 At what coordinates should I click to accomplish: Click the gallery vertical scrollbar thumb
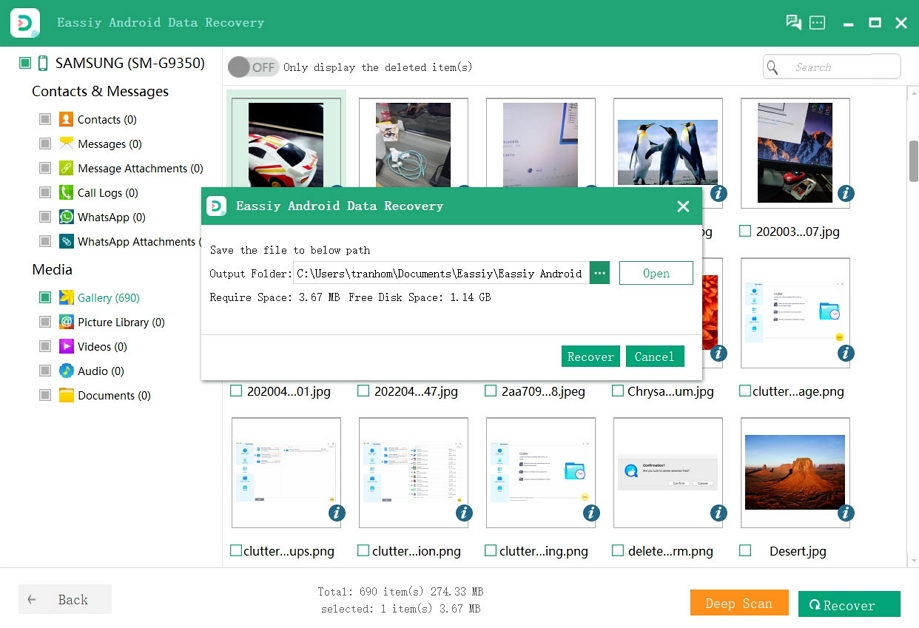pos(913,161)
